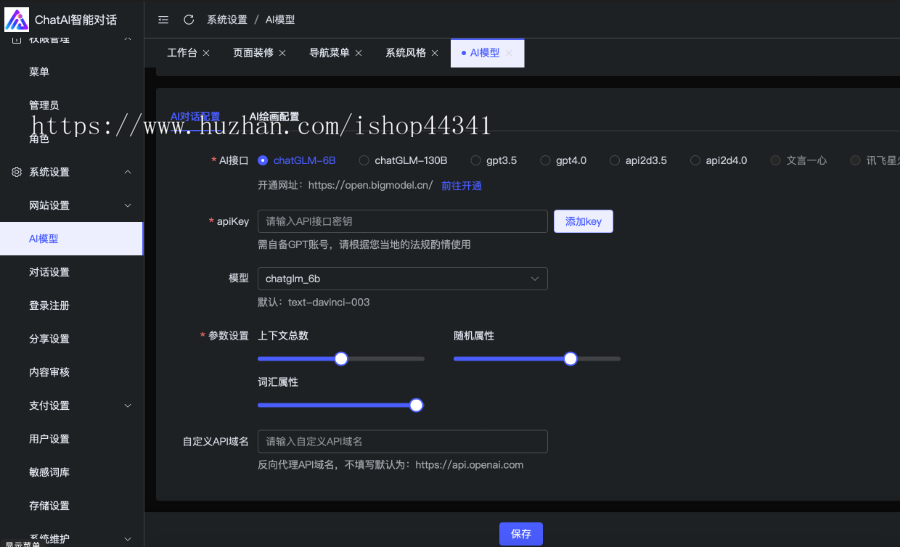Click the 上下文总数 slider handle
Screen dimensions: 900x547
[x=341, y=359]
